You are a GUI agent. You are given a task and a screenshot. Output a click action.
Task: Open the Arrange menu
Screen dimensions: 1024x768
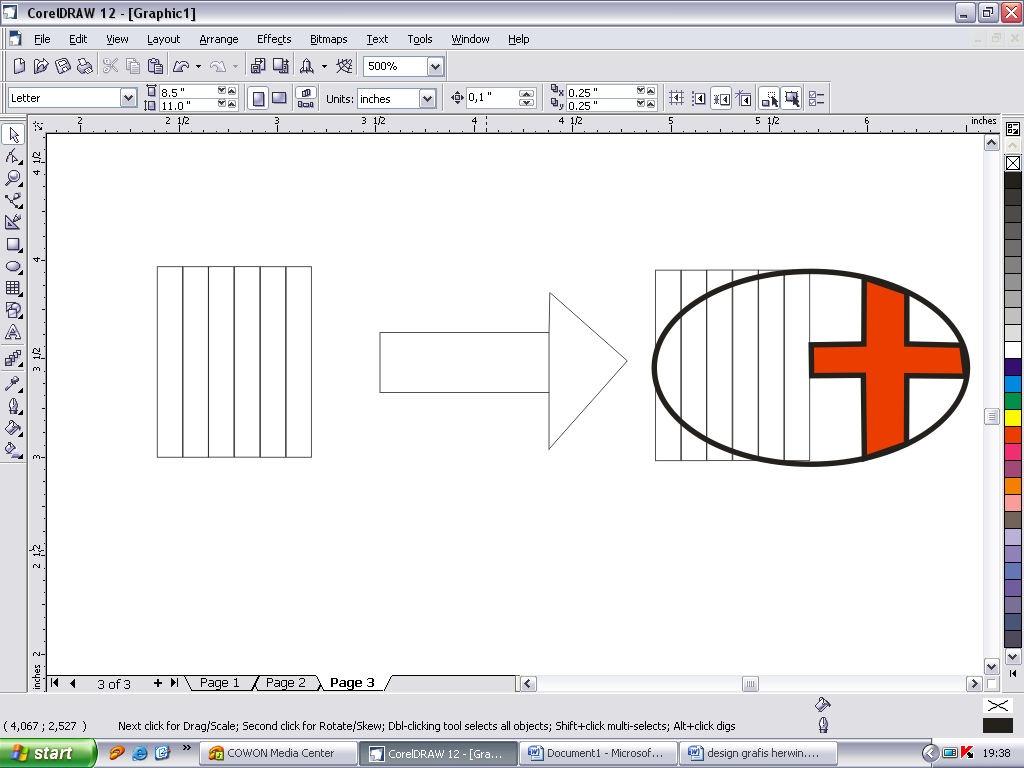(x=219, y=39)
